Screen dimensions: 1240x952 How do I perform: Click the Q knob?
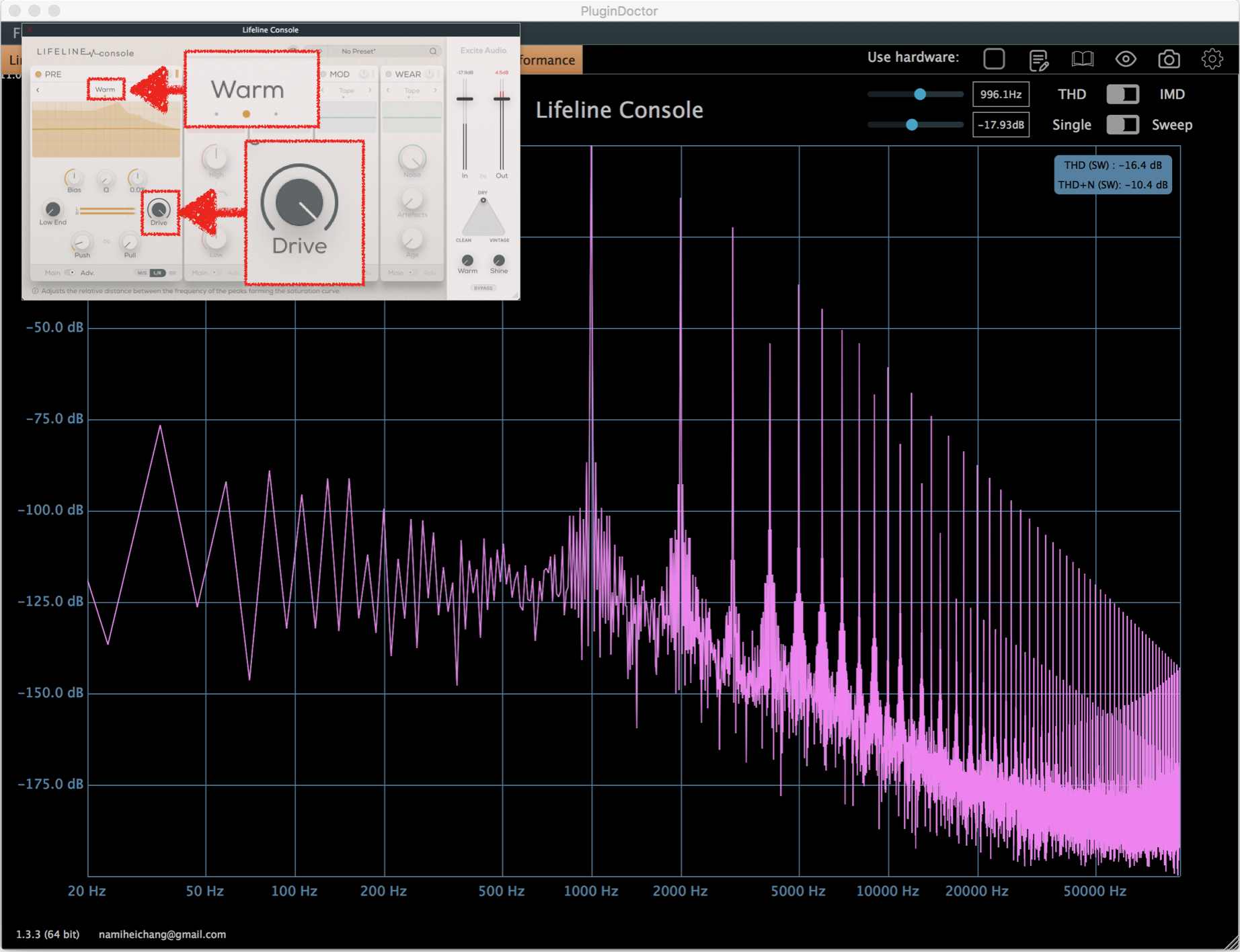tap(106, 177)
